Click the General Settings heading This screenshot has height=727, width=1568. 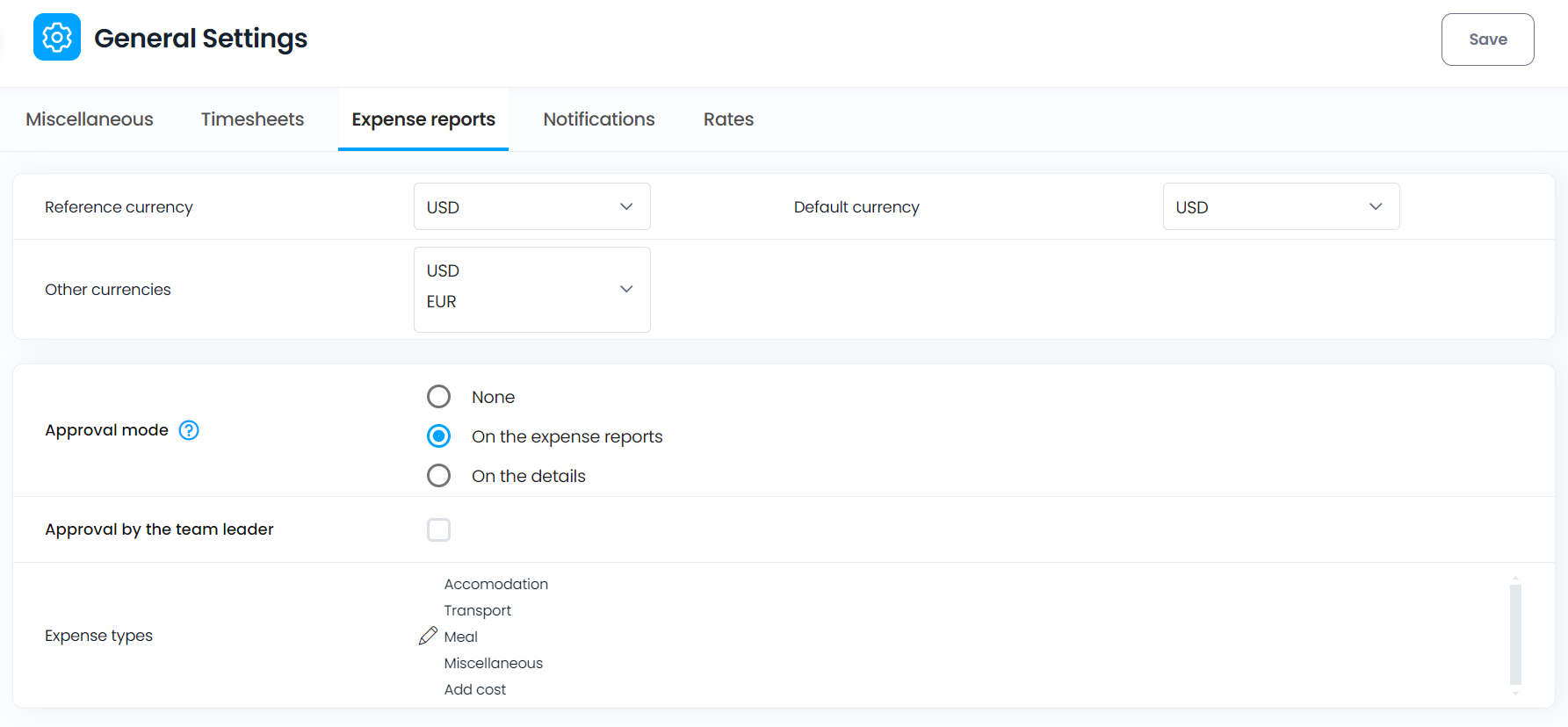pos(200,39)
